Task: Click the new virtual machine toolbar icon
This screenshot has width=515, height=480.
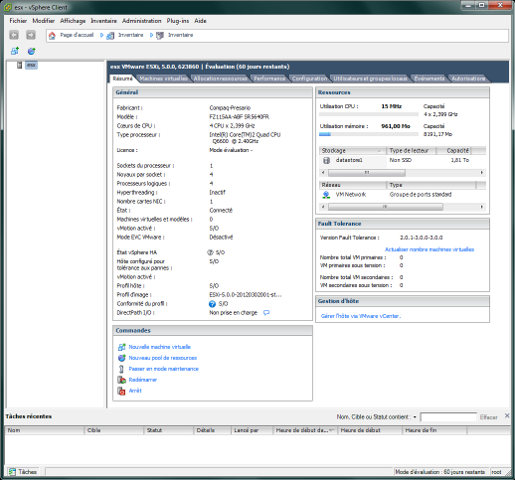Action: (x=15, y=51)
